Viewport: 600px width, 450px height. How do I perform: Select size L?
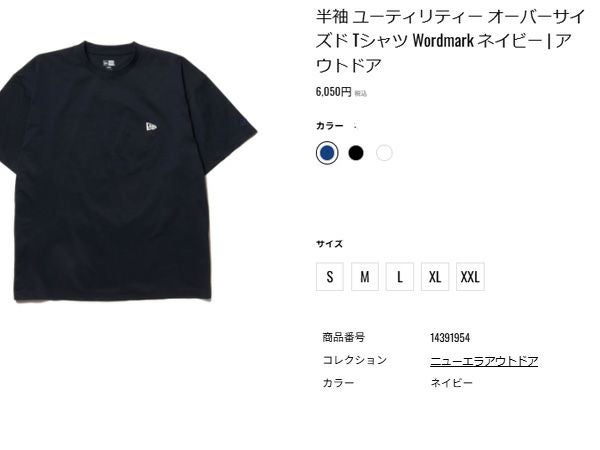coord(400,277)
